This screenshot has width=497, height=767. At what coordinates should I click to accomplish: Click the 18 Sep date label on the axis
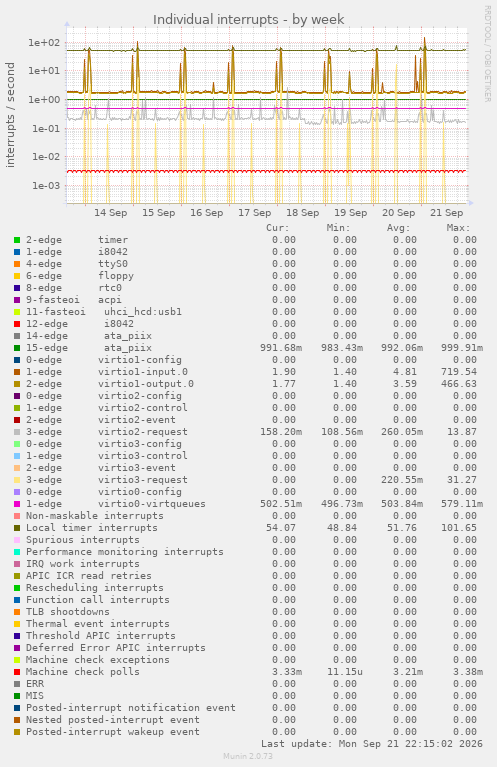click(x=302, y=213)
